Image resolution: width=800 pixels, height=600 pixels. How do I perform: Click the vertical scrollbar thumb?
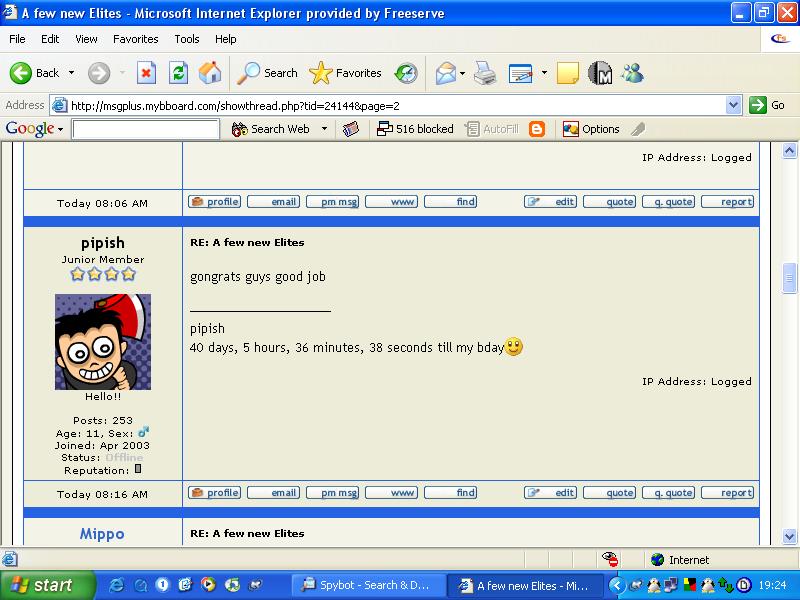pos(789,278)
